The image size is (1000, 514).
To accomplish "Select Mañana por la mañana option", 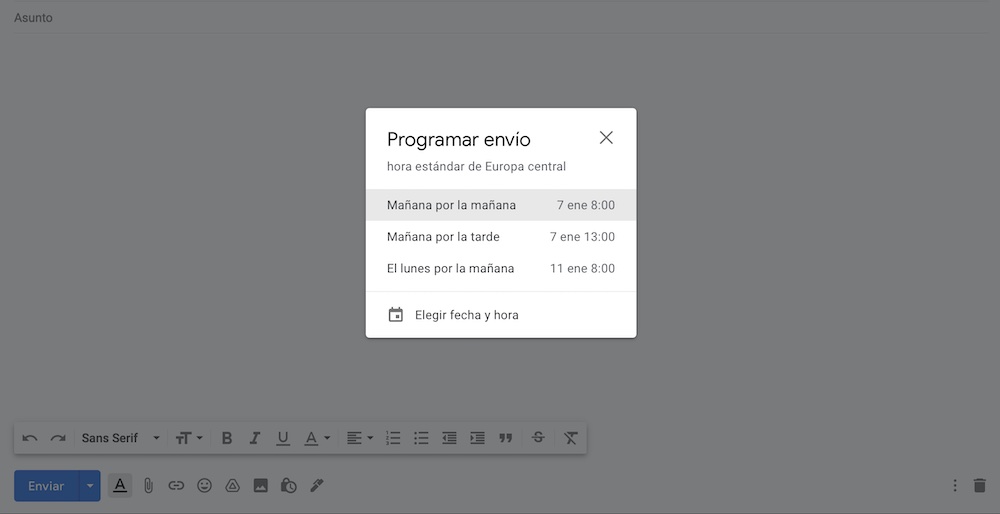I will (500, 205).
